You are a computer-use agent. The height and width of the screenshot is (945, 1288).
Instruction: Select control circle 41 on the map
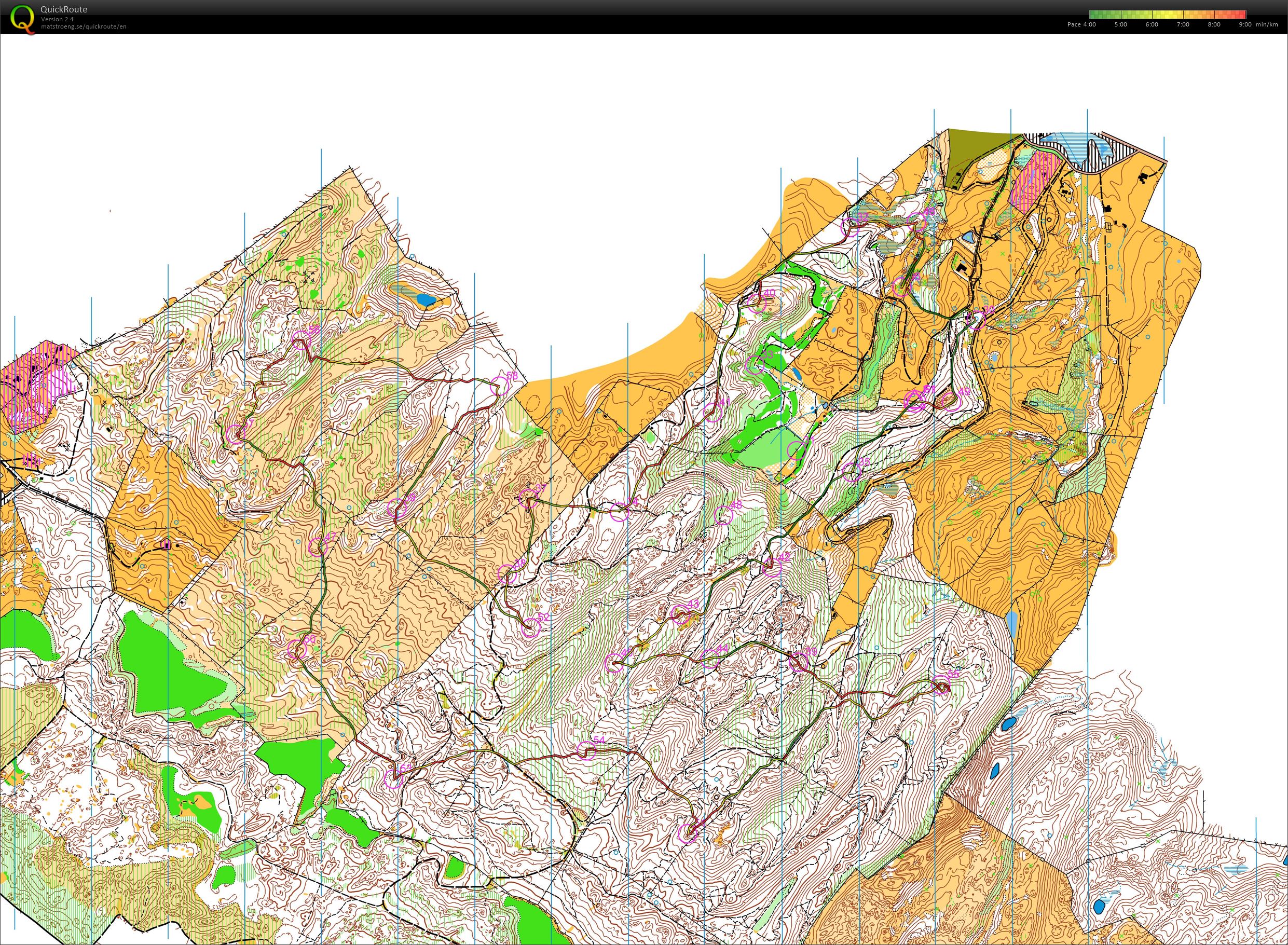(712, 412)
